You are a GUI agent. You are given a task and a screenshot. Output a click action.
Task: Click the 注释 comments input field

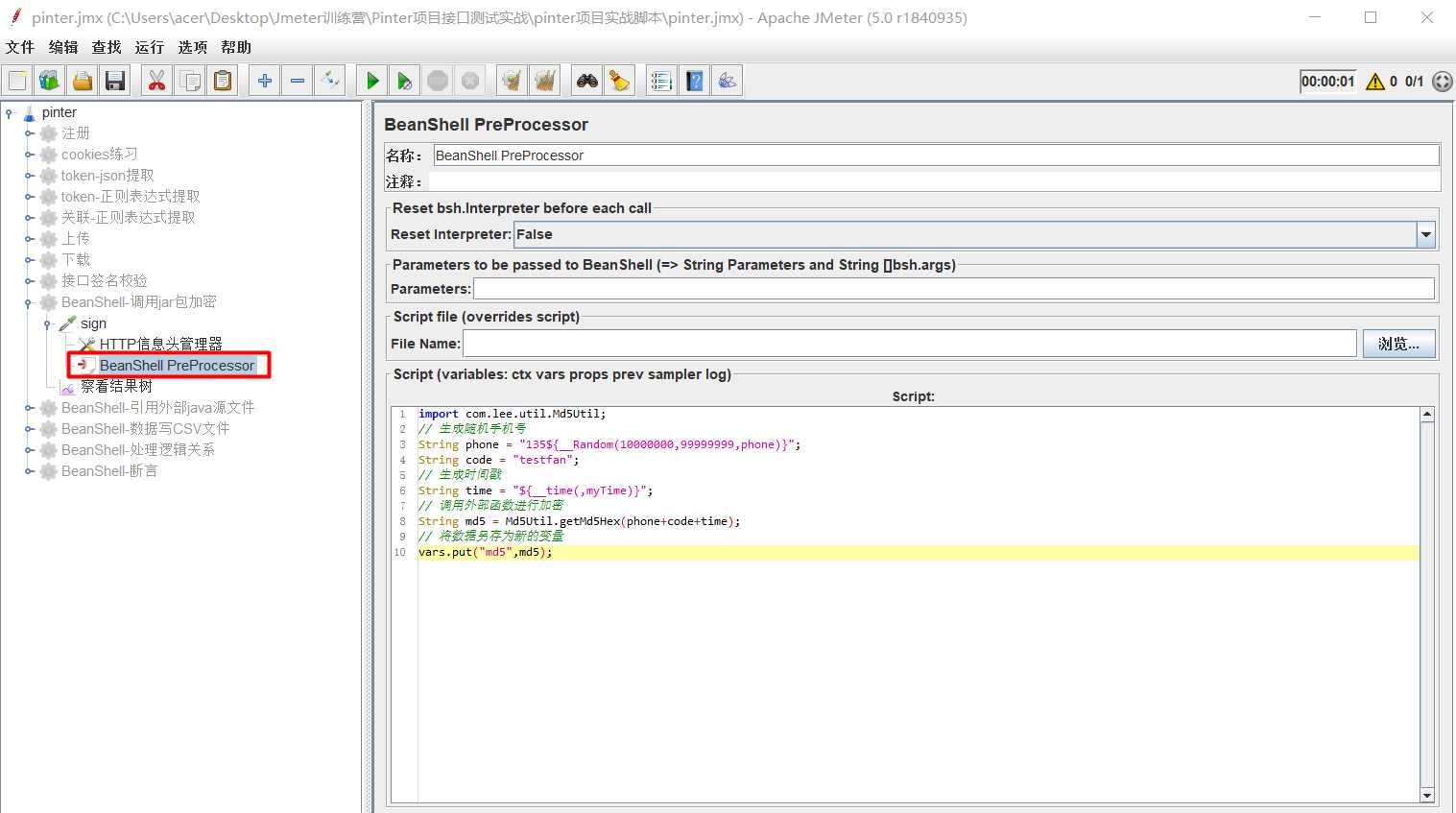coord(934,181)
